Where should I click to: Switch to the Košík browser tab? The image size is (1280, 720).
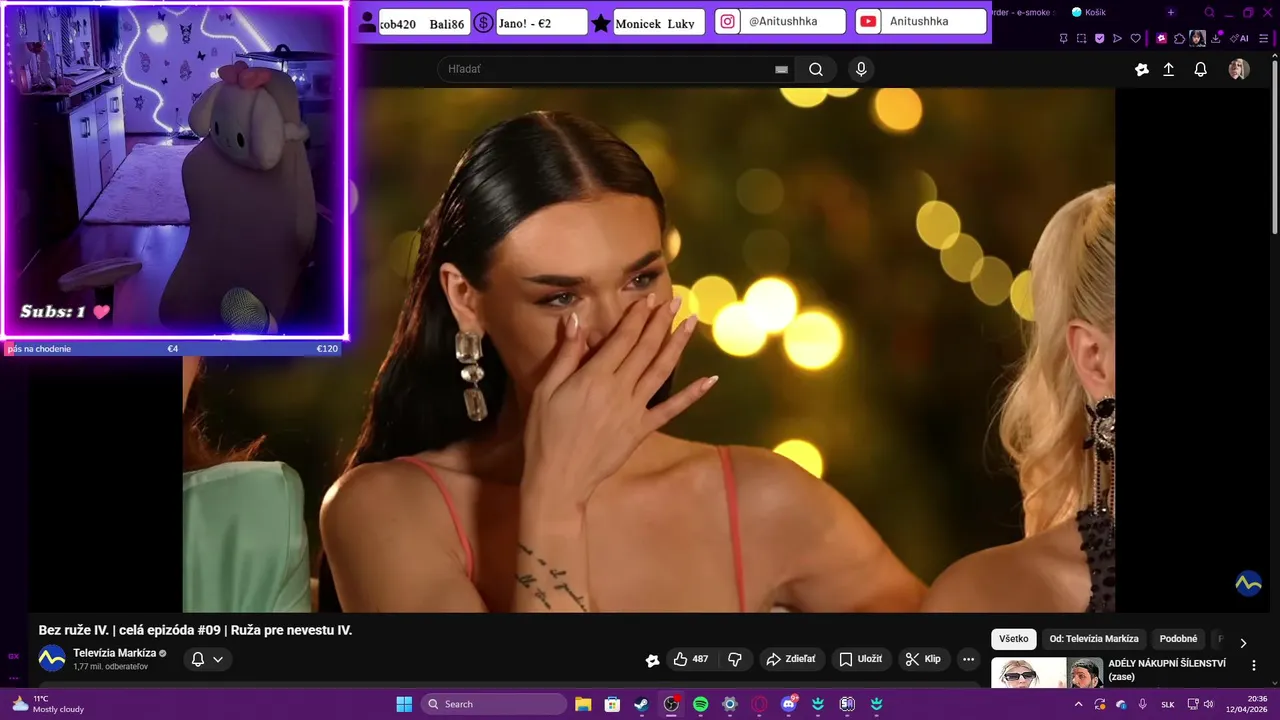(x=1090, y=12)
